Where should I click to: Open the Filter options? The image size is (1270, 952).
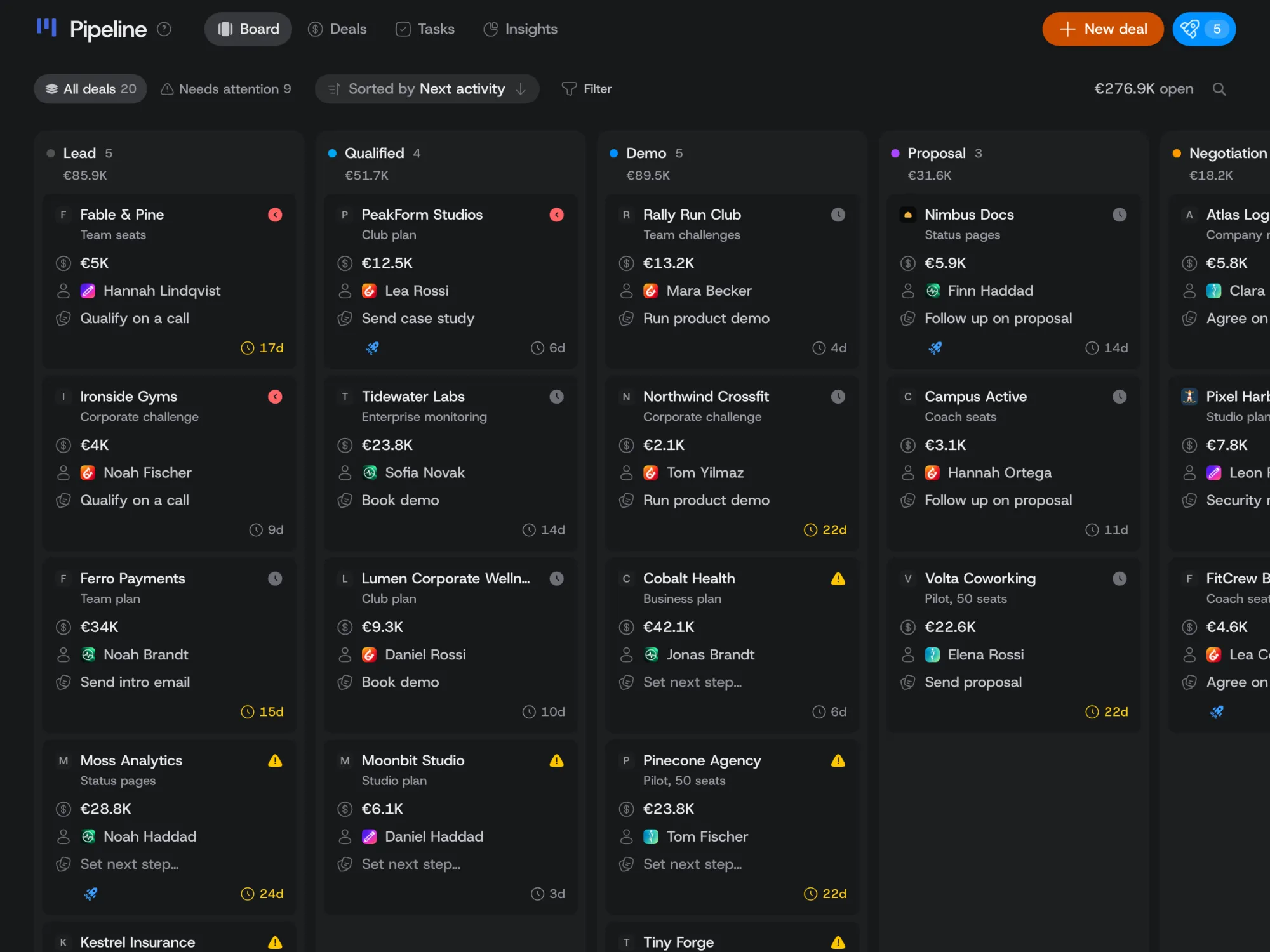pyautogui.click(x=587, y=89)
